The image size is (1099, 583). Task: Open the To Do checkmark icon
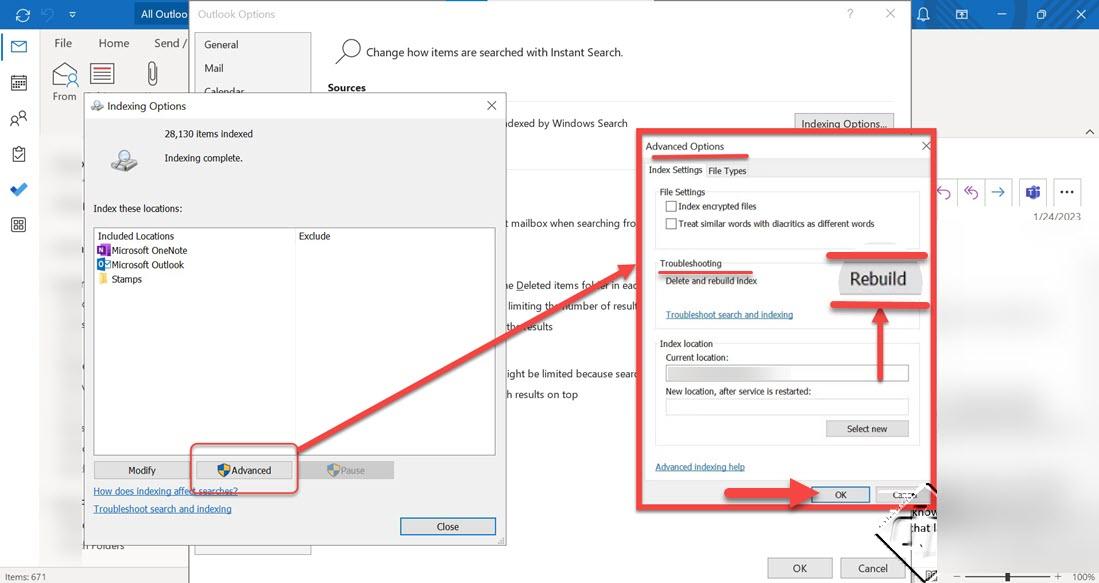tap(19, 189)
